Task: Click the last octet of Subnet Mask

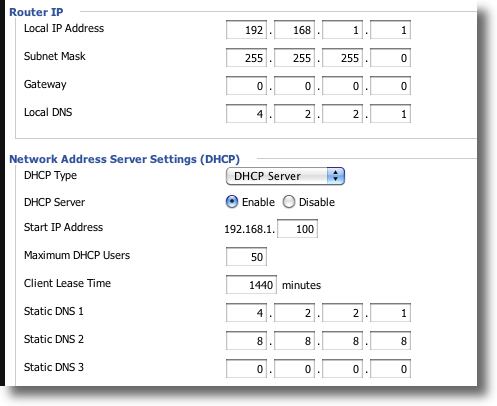Action: tap(390, 58)
